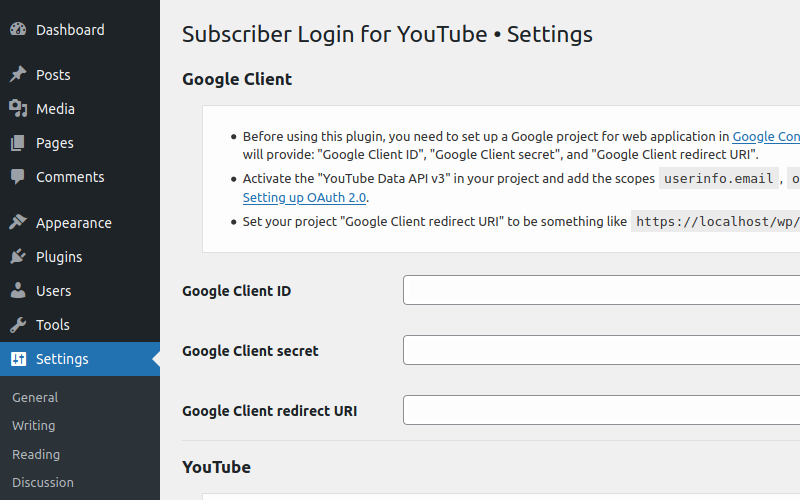Viewport: 800px width, 500px height.
Task: Open General settings submenu
Action: click(x=35, y=397)
